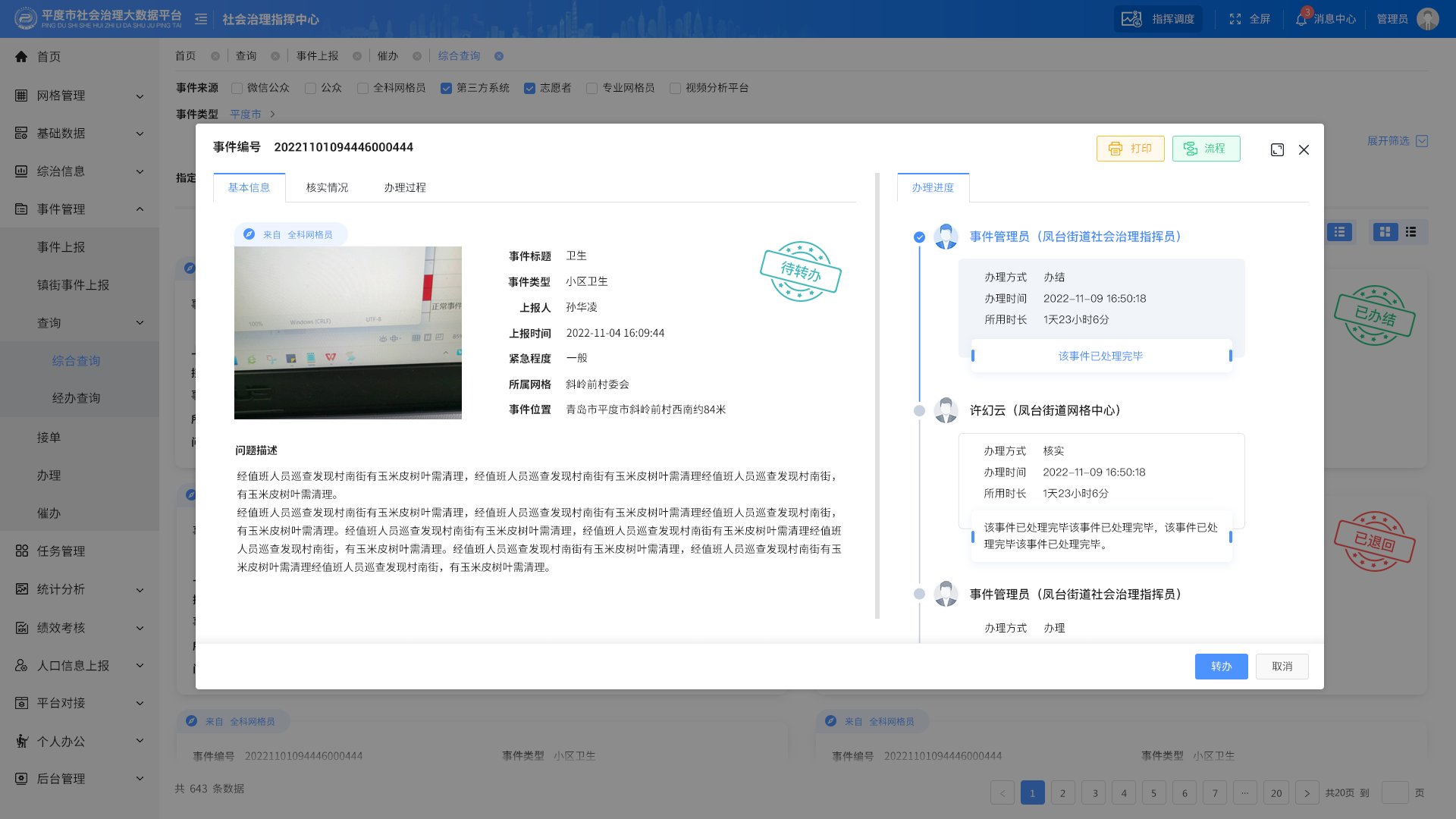Open 经办查询 in sidebar
This screenshot has width=1456, height=819.
pos(76,398)
